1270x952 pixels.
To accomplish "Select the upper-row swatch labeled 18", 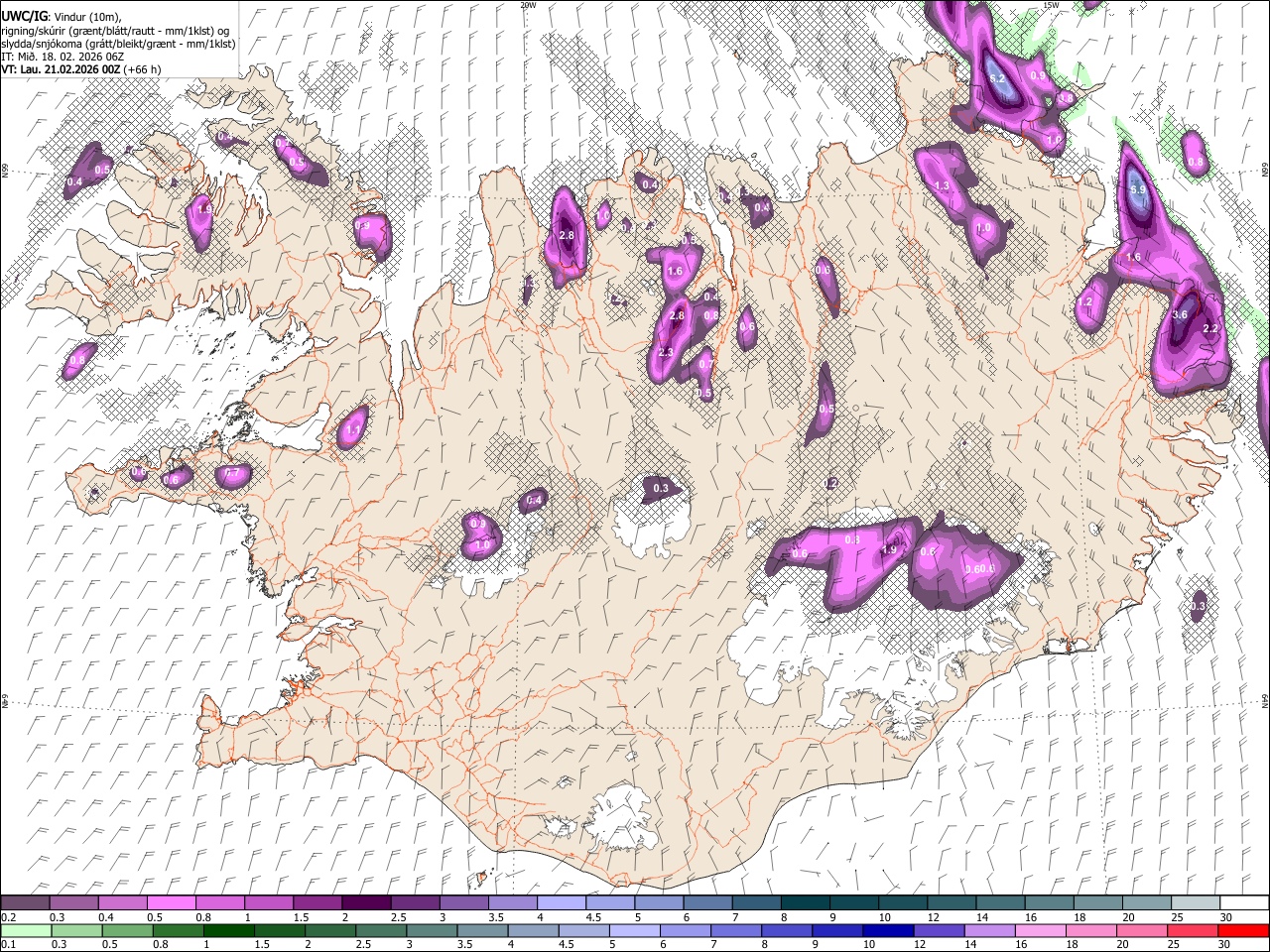I will tap(1099, 902).
